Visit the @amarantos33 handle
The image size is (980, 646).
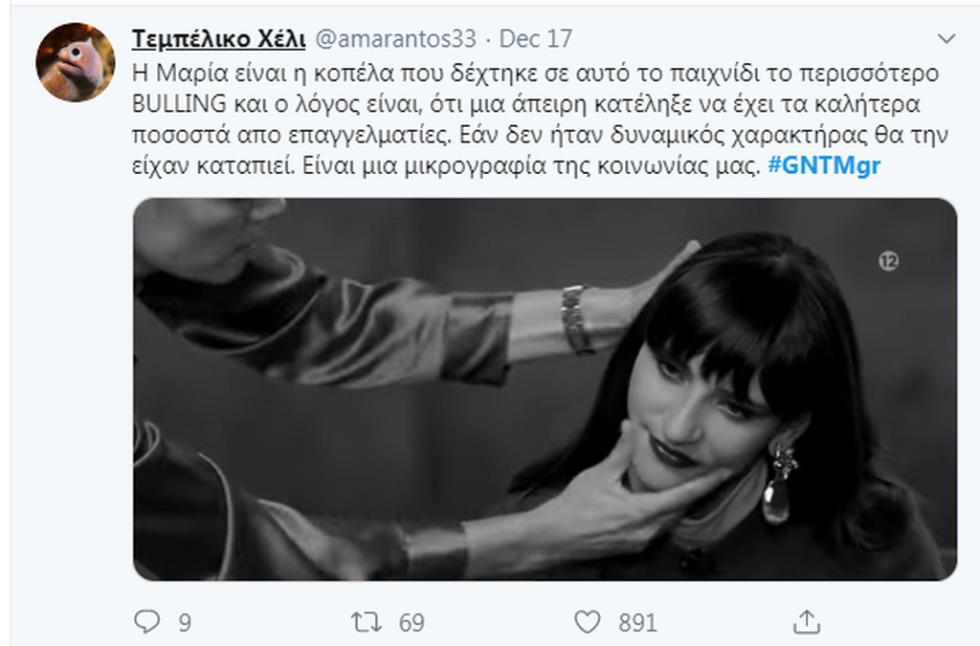(396, 39)
